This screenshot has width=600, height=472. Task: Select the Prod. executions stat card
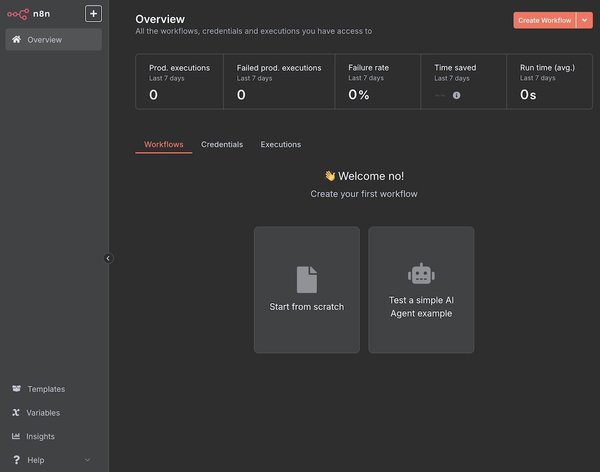(x=178, y=82)
